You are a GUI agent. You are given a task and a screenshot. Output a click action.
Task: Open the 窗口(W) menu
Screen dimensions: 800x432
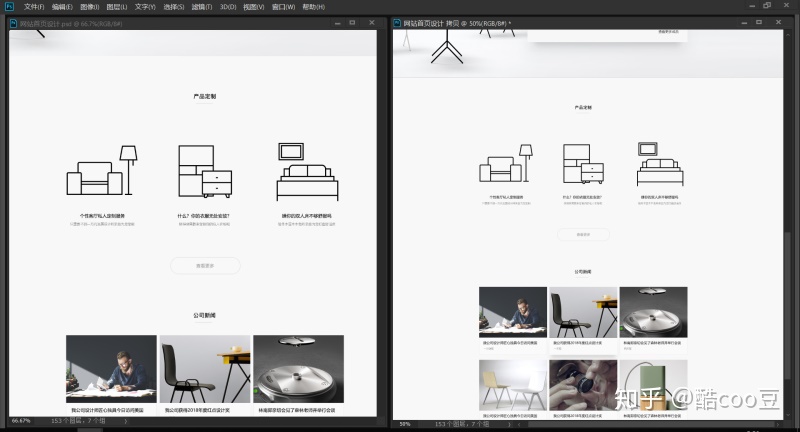[283, 7]
